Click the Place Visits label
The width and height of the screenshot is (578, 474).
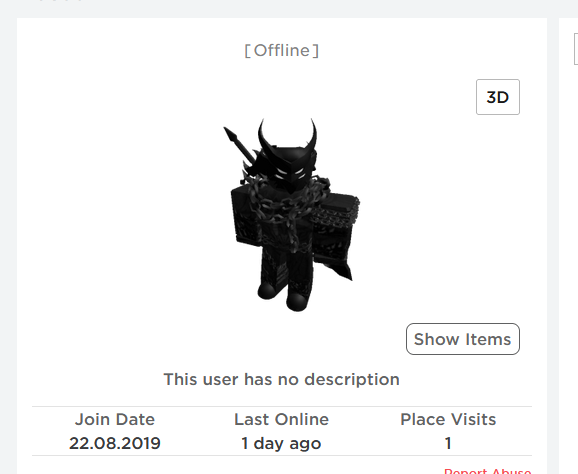click(448, 419)
